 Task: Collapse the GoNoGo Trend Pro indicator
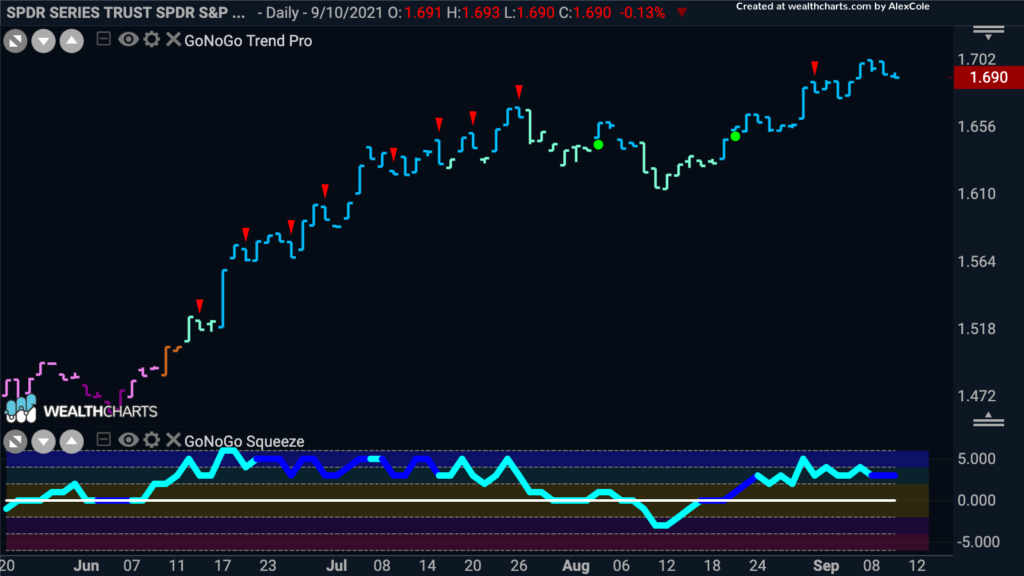(103, 39)
